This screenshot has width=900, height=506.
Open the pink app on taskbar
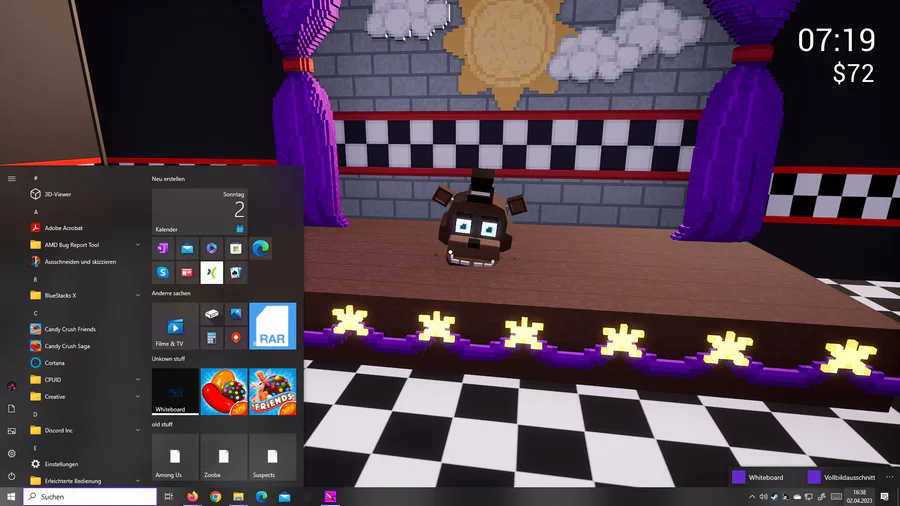pos(330,497)
